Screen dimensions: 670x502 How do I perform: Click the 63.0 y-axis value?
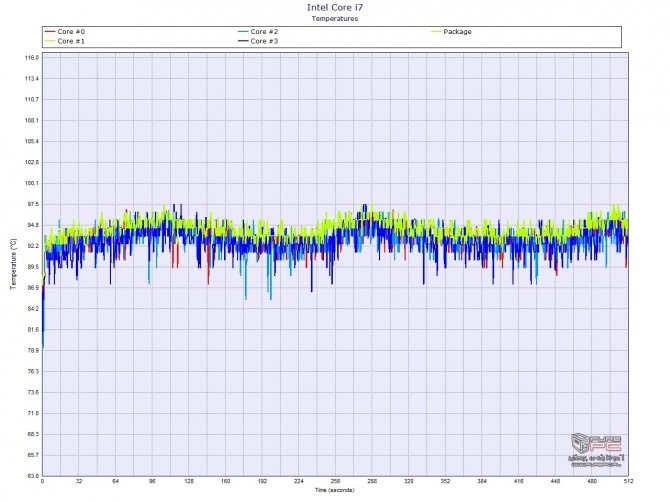[33, 476]
